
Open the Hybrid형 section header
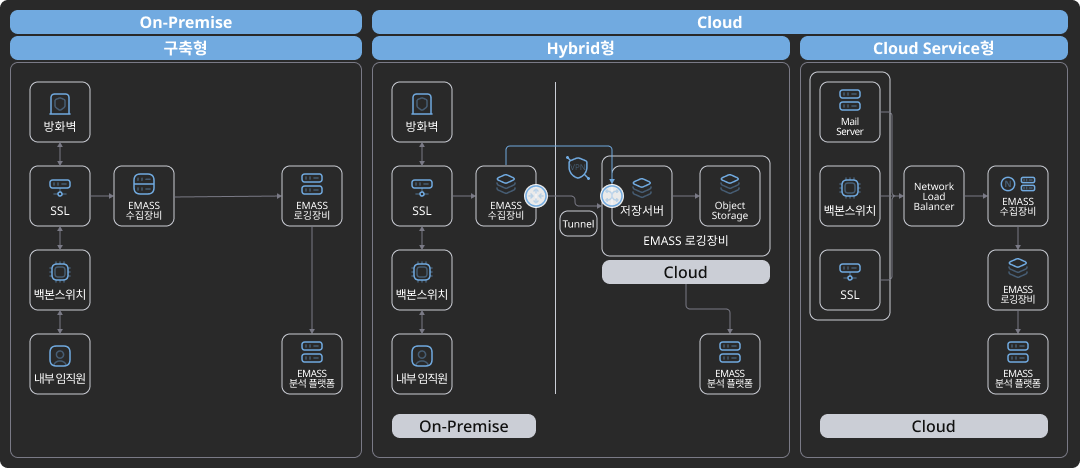[x=580, y=48]
